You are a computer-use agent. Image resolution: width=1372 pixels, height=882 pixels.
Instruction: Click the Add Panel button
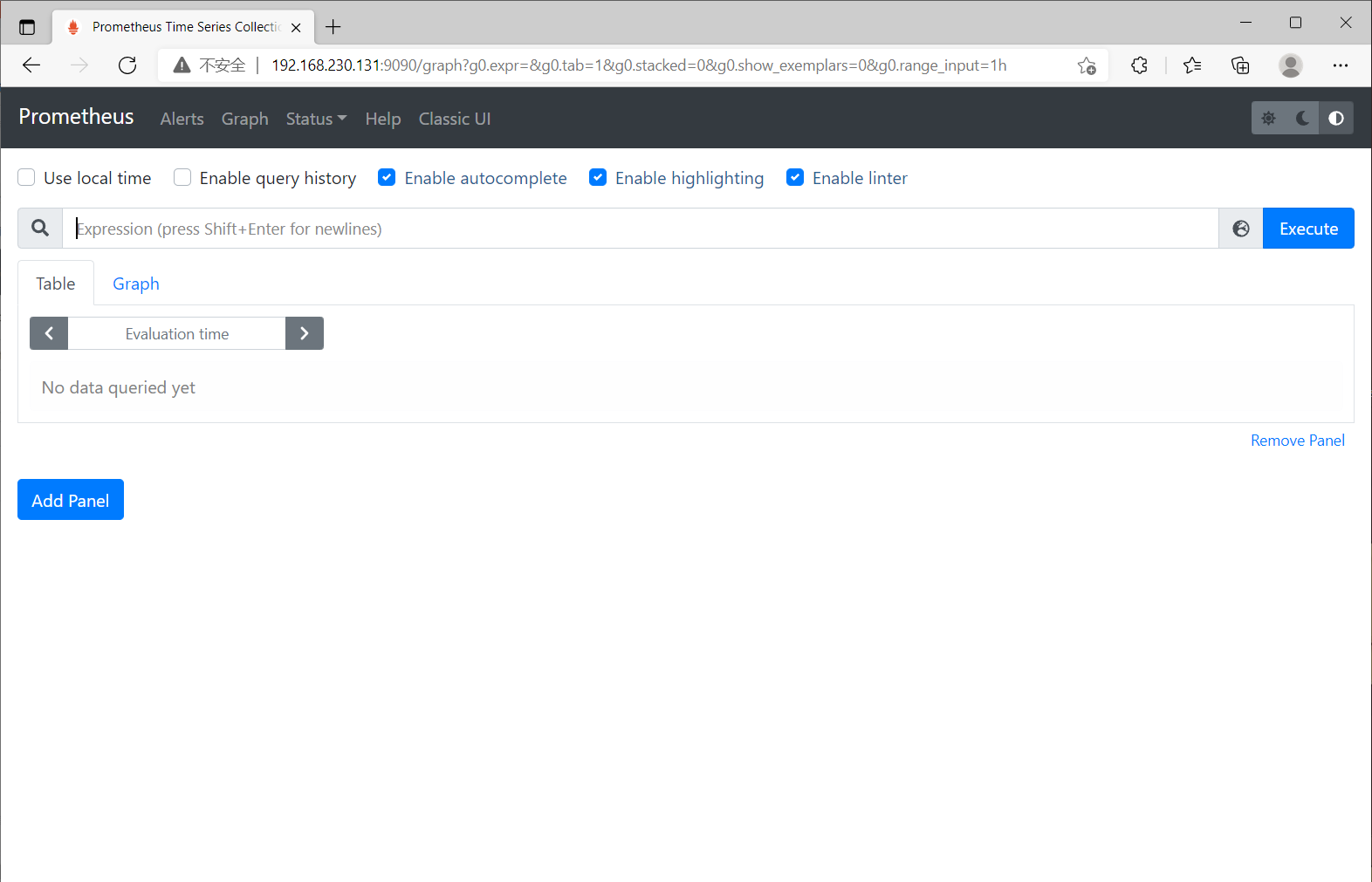coord(71,500)
